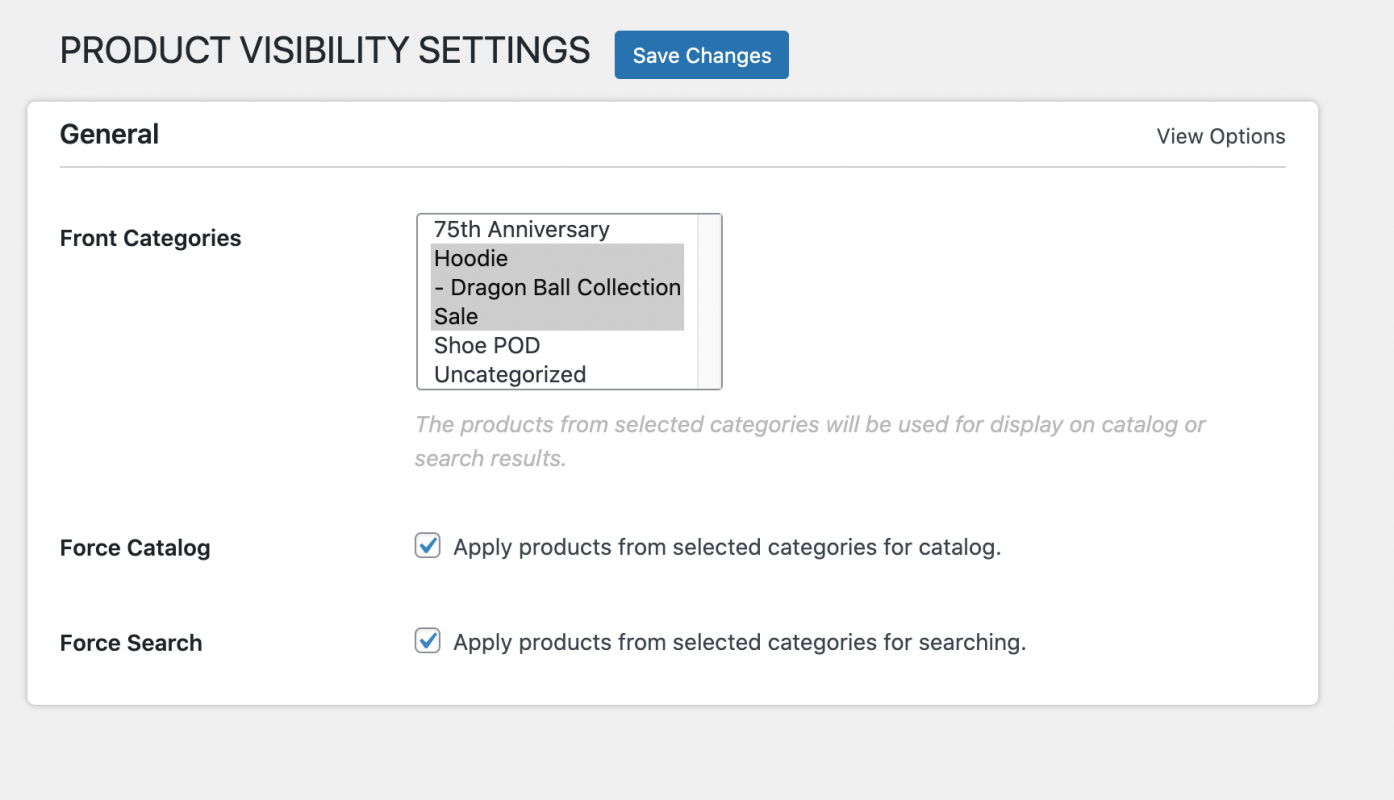This screenshot has height=800, width=1394.
Task: Click the 'for catalog' checkbox description text
Action: [726, 547]
